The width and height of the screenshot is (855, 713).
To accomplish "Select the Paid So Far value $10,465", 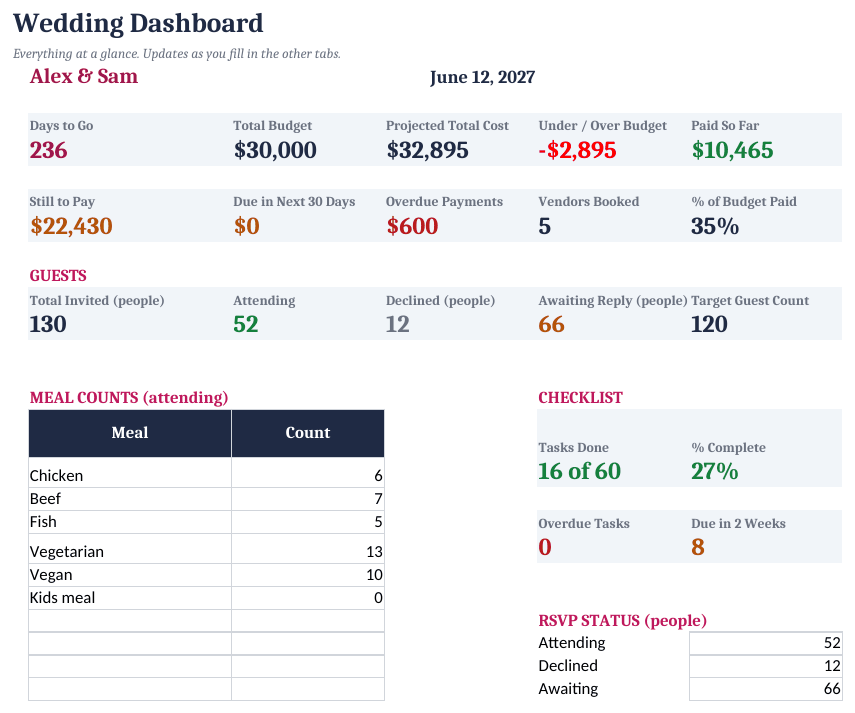I will [x=732, y=150].
